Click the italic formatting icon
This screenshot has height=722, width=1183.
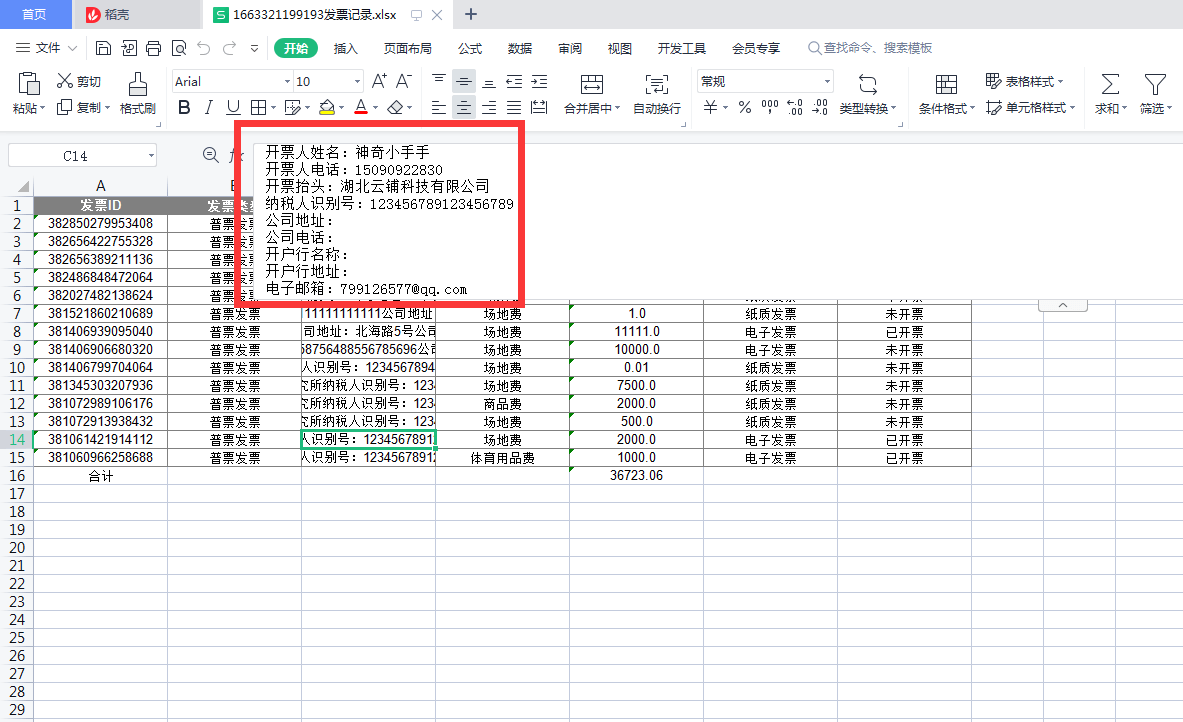tap(209, 107)
